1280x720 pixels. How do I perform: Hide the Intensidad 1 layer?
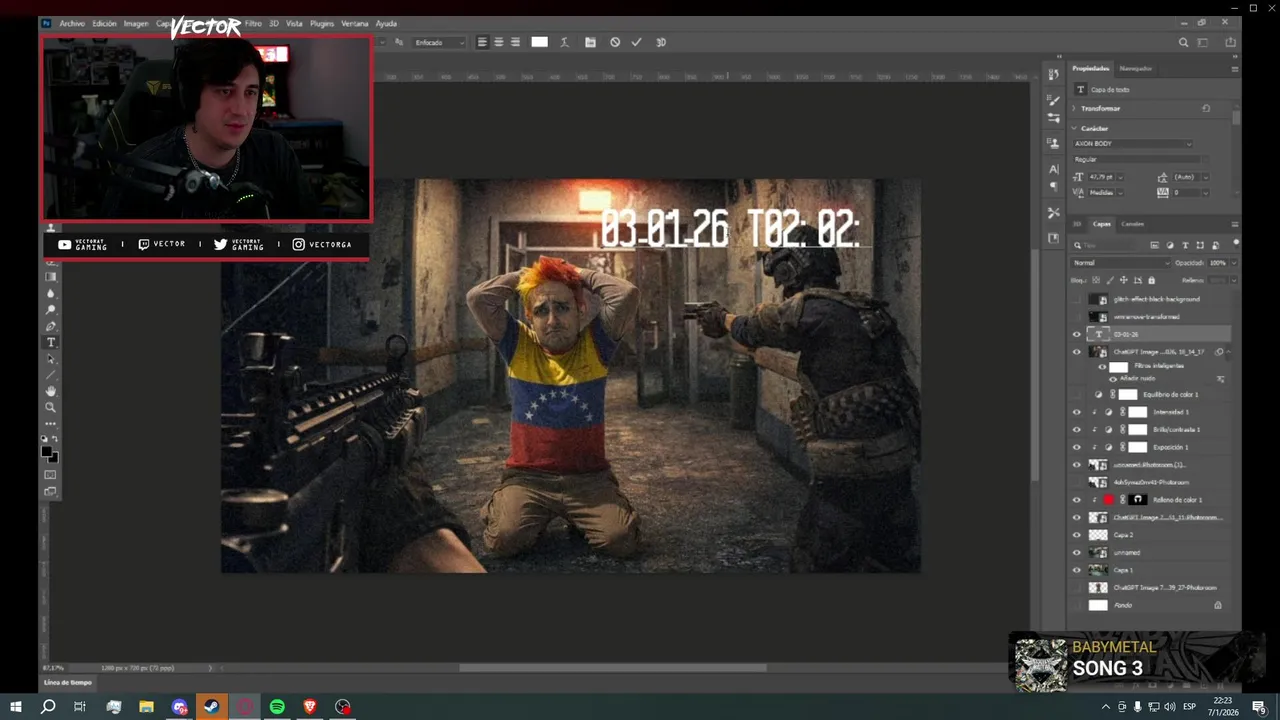point(1077,412)
